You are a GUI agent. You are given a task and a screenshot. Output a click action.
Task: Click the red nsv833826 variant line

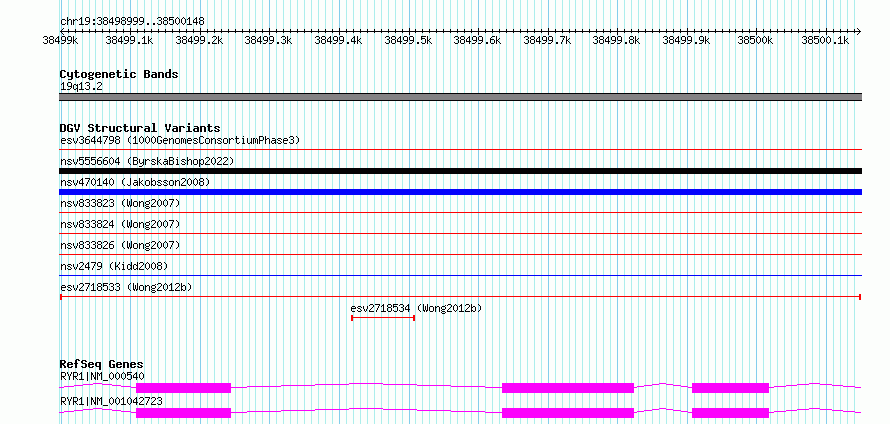(x=460, y=255)
